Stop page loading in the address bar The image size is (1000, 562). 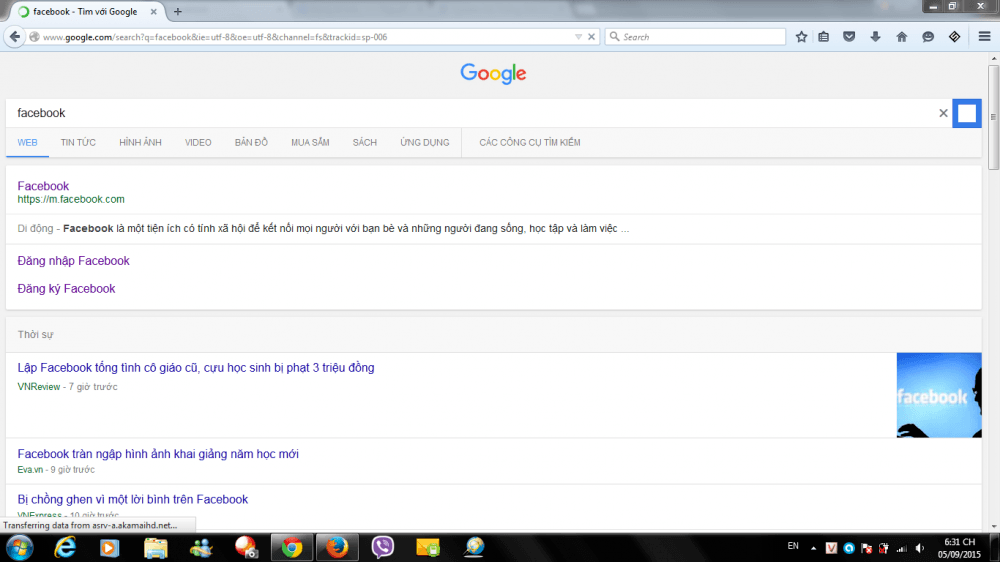[591, 37]
